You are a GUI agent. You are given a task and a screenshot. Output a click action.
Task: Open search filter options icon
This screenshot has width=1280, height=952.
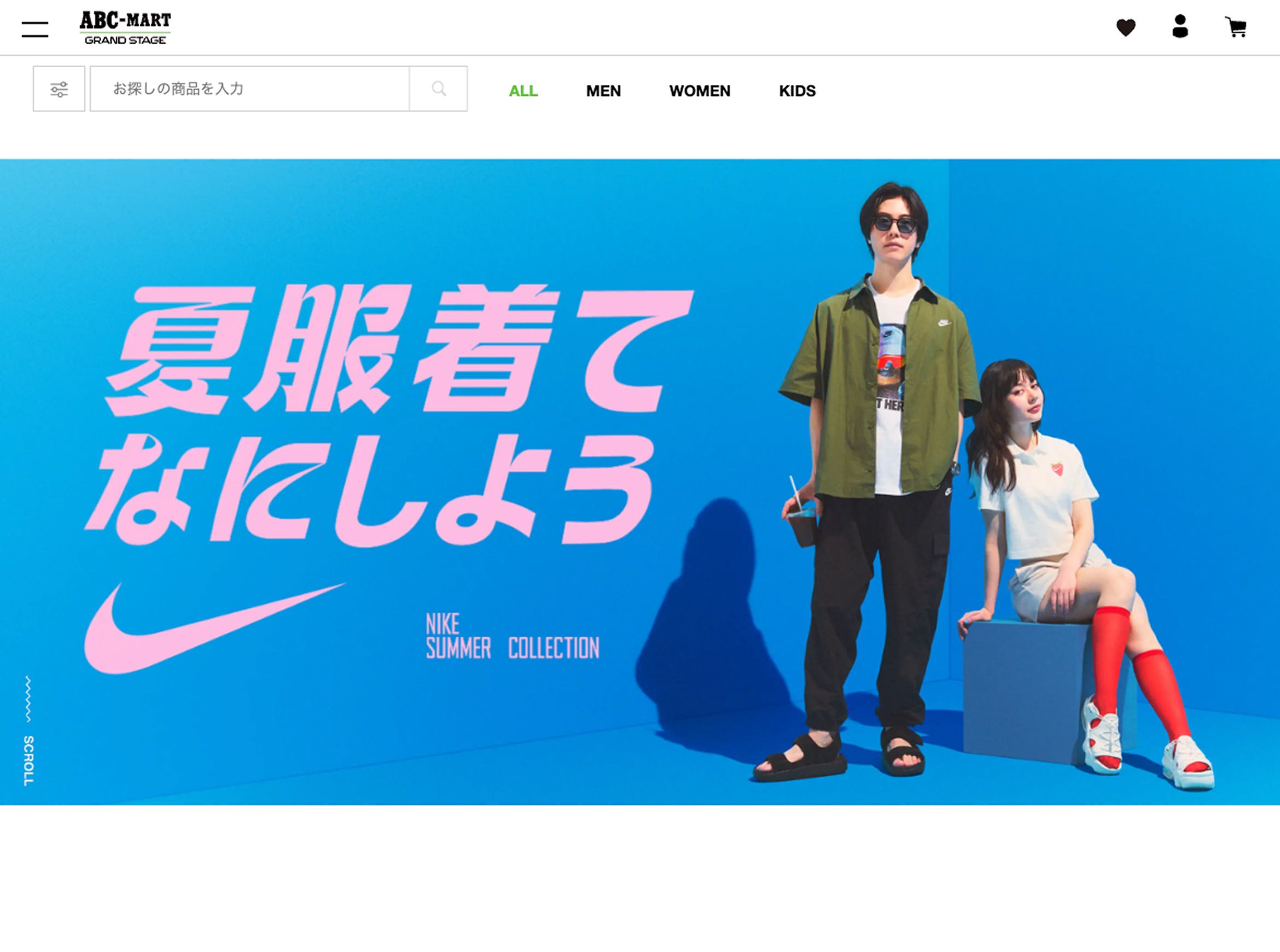point(59,89)
